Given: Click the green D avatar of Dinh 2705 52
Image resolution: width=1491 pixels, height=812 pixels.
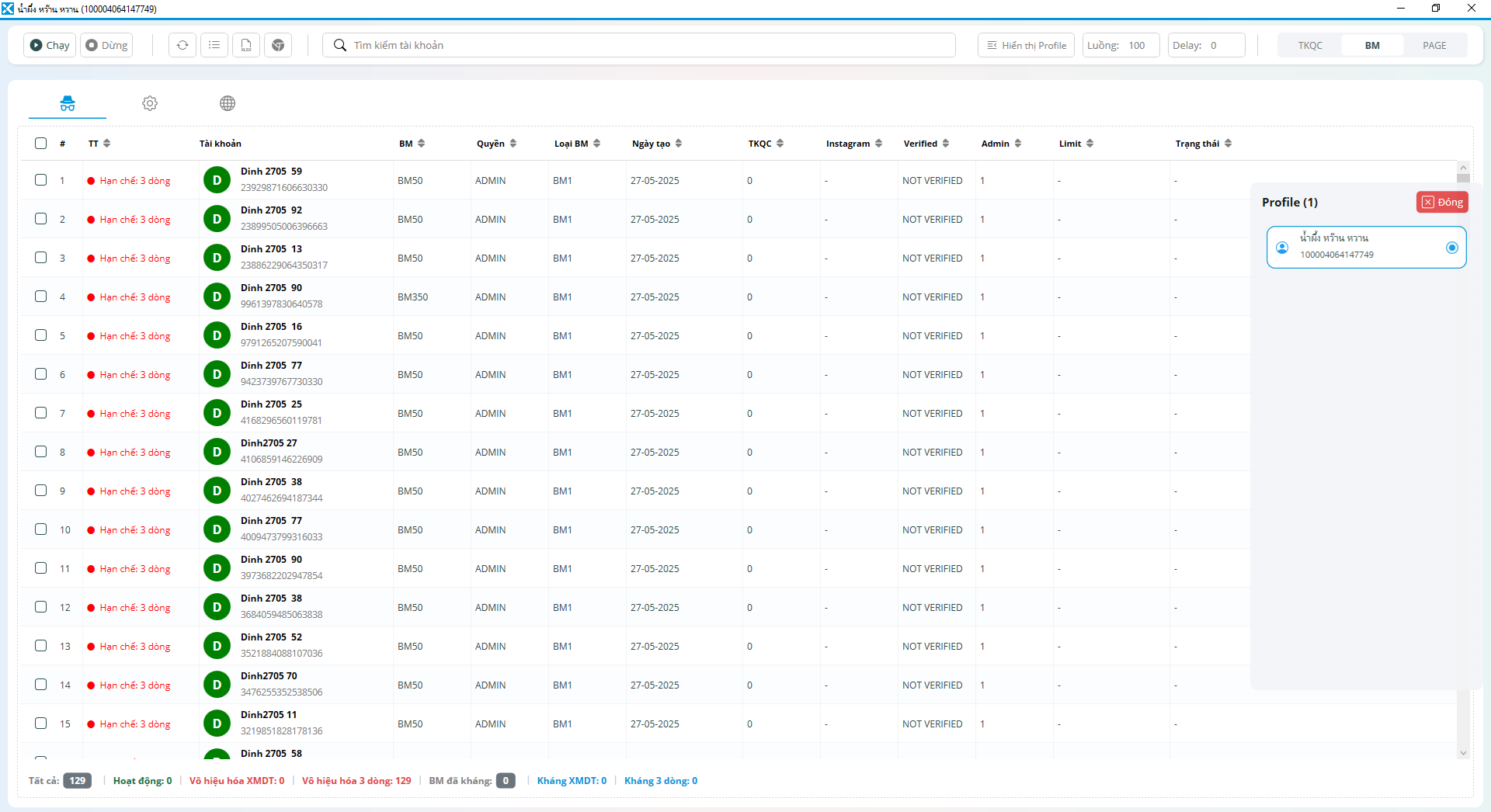Looking at the screenshot, I should tap(217, 646).
